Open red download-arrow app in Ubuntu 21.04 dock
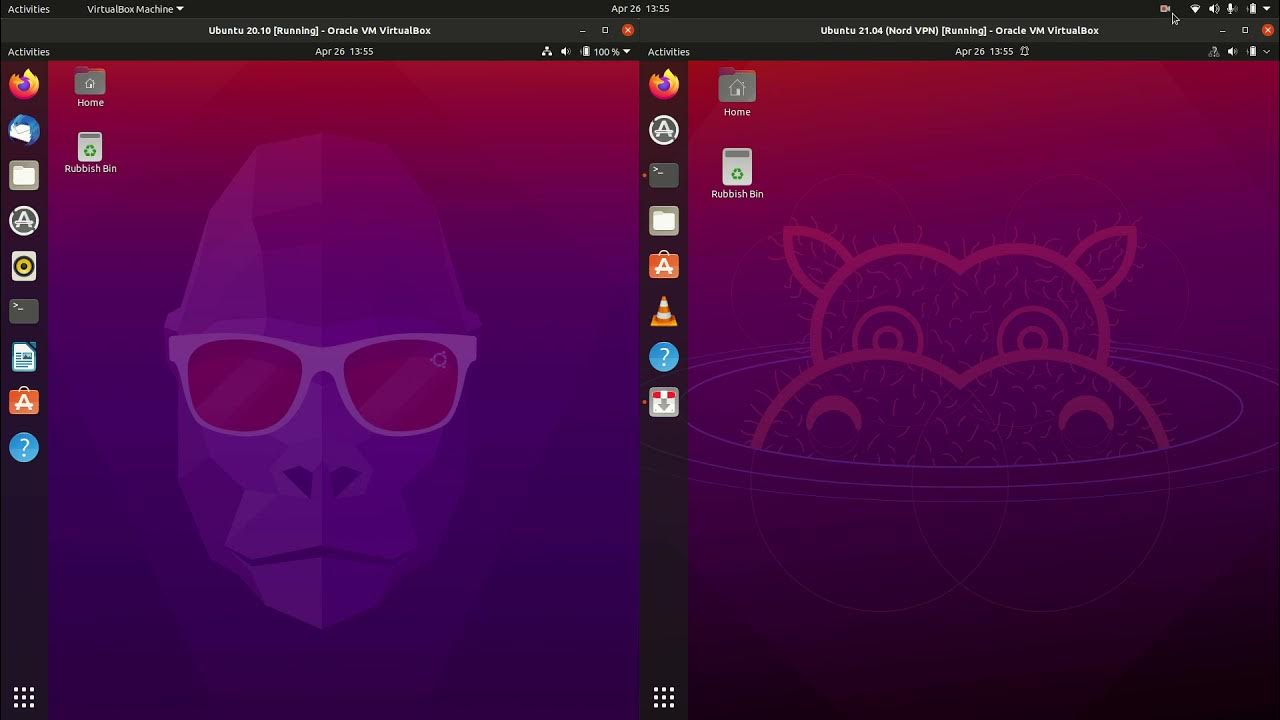The image size is (1280, 720). tap(664, 402)
